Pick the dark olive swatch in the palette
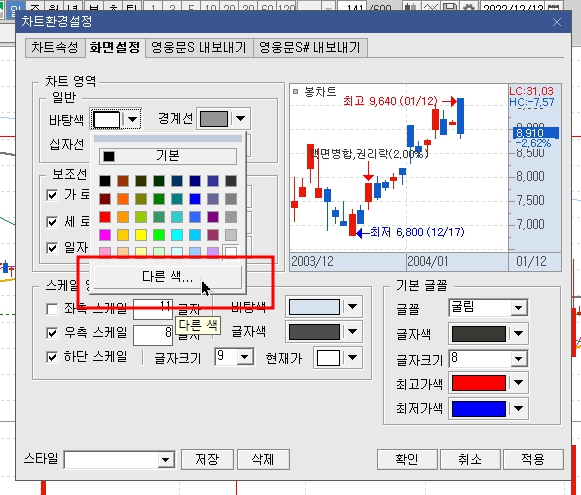The height and width of the screenshot is (495, 581). point(141,181)
